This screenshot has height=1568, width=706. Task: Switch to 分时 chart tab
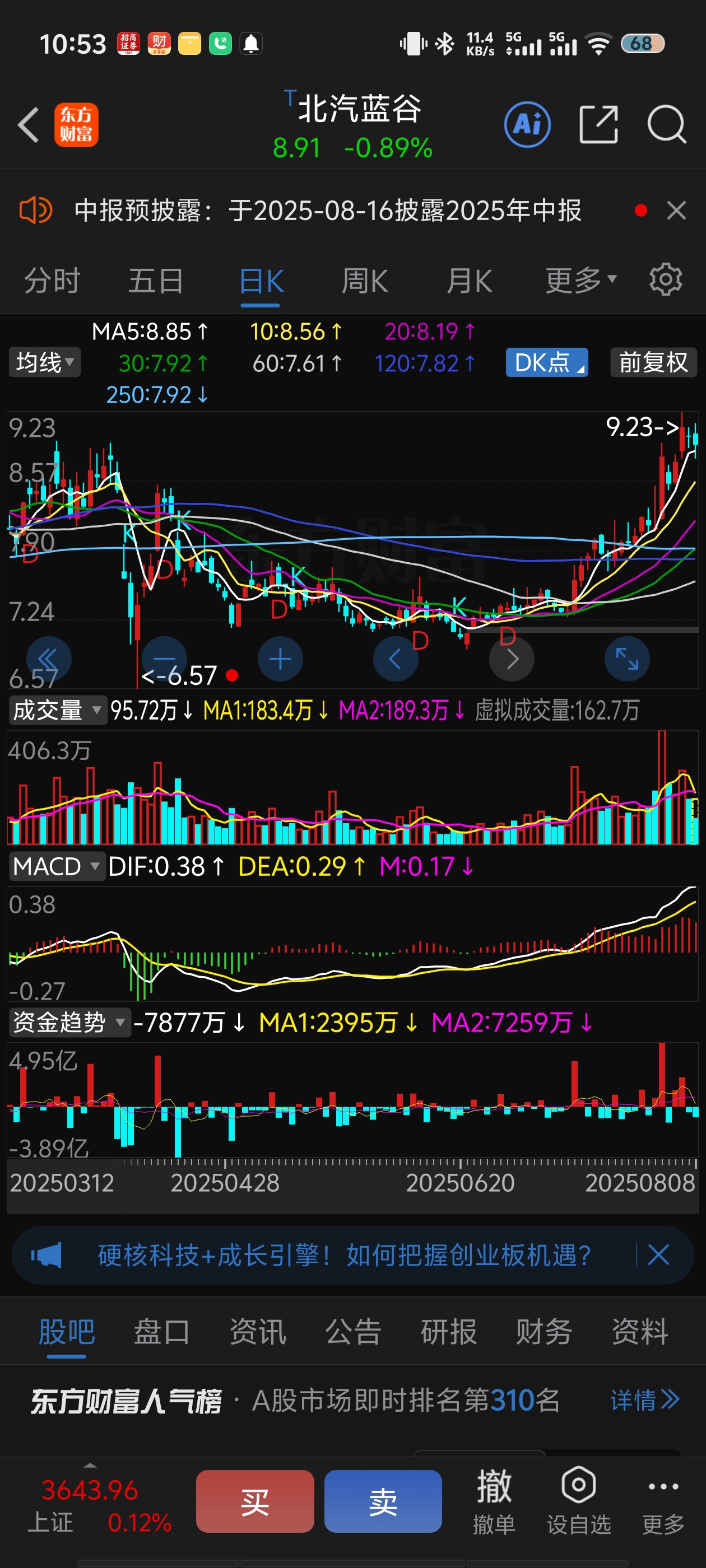52,281
